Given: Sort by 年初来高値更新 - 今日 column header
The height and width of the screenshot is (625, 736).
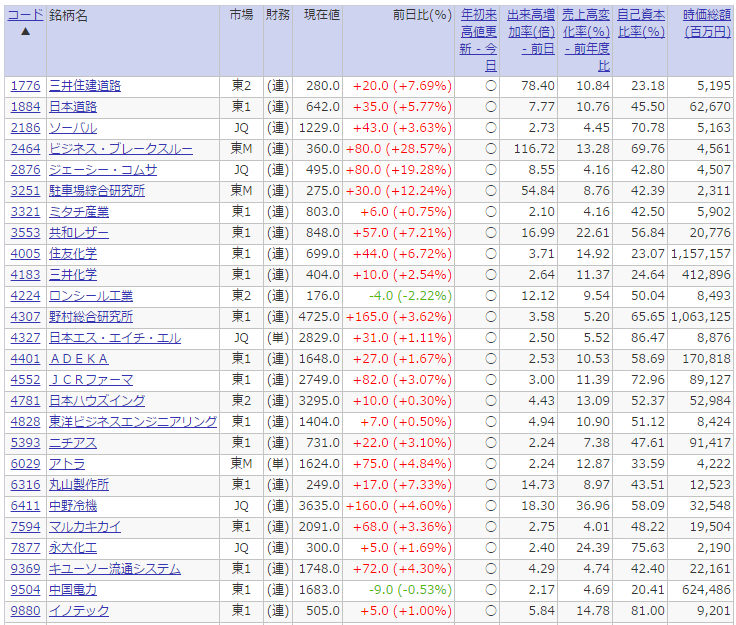Looking at the screenshot, I should [x=478, y=40].
